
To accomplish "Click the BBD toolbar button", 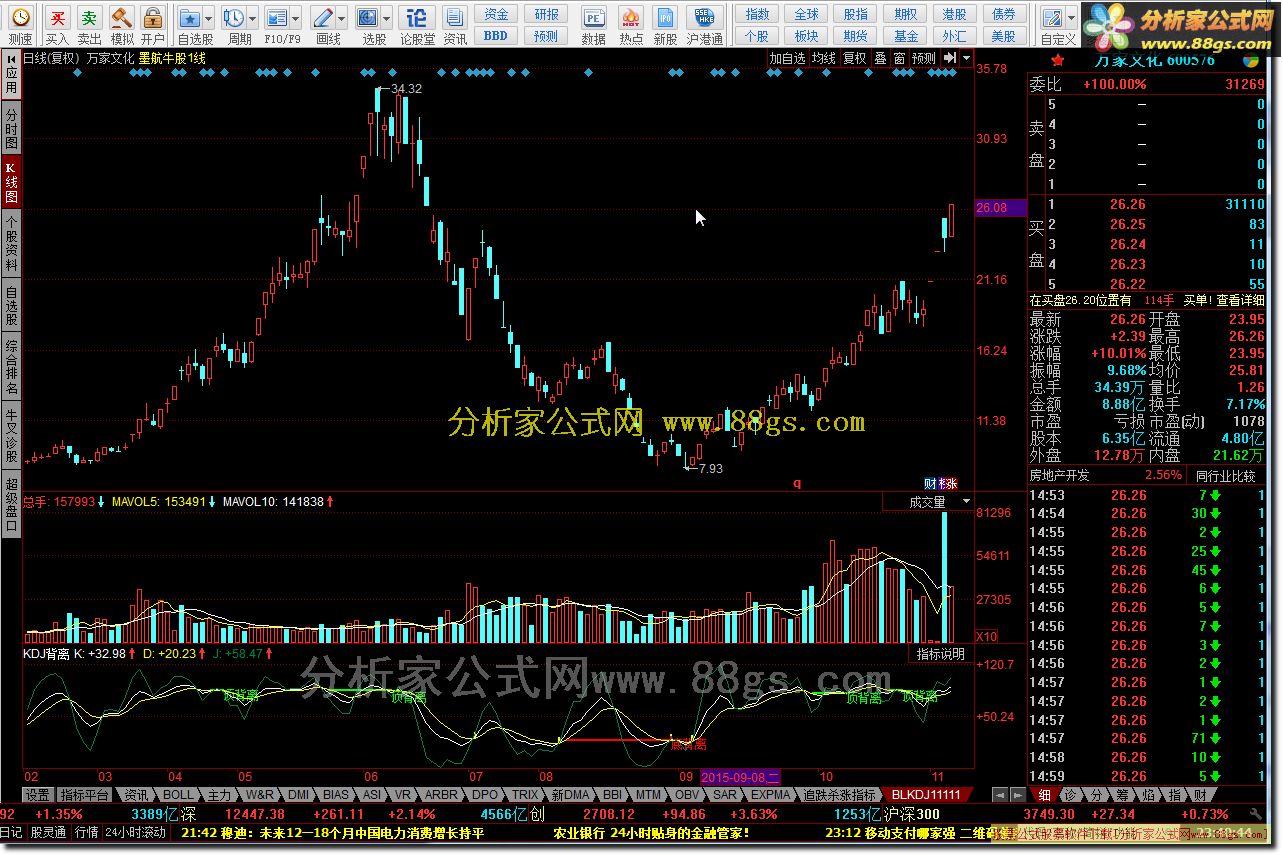I will coord(496,35).
